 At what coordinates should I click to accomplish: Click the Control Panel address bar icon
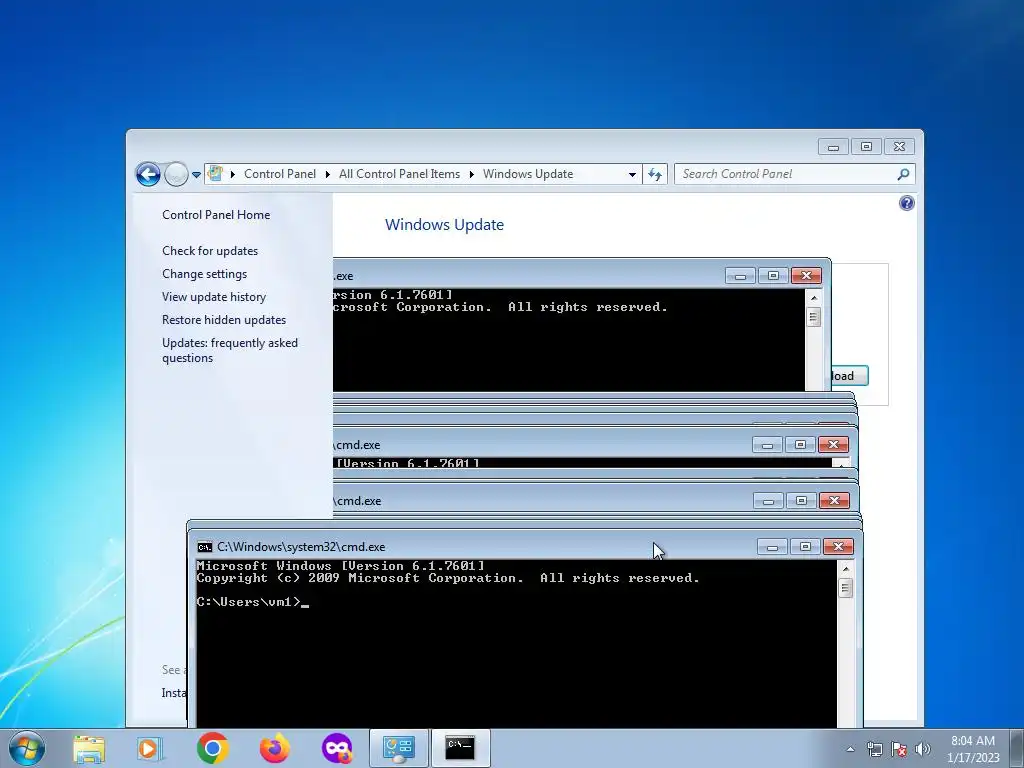(215, 174)
